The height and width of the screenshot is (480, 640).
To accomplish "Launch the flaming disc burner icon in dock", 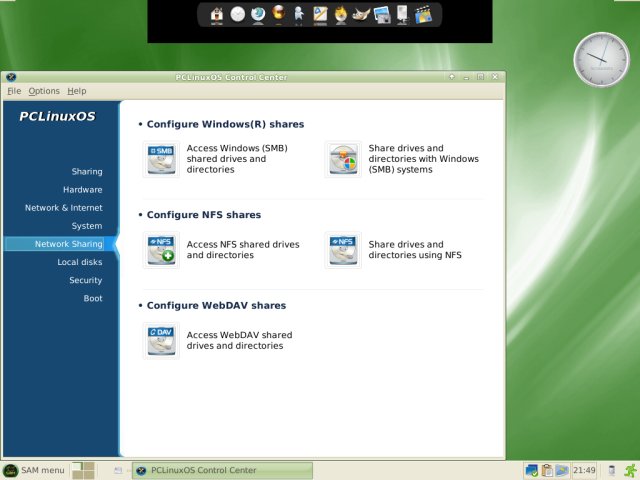I will (340, 15).
